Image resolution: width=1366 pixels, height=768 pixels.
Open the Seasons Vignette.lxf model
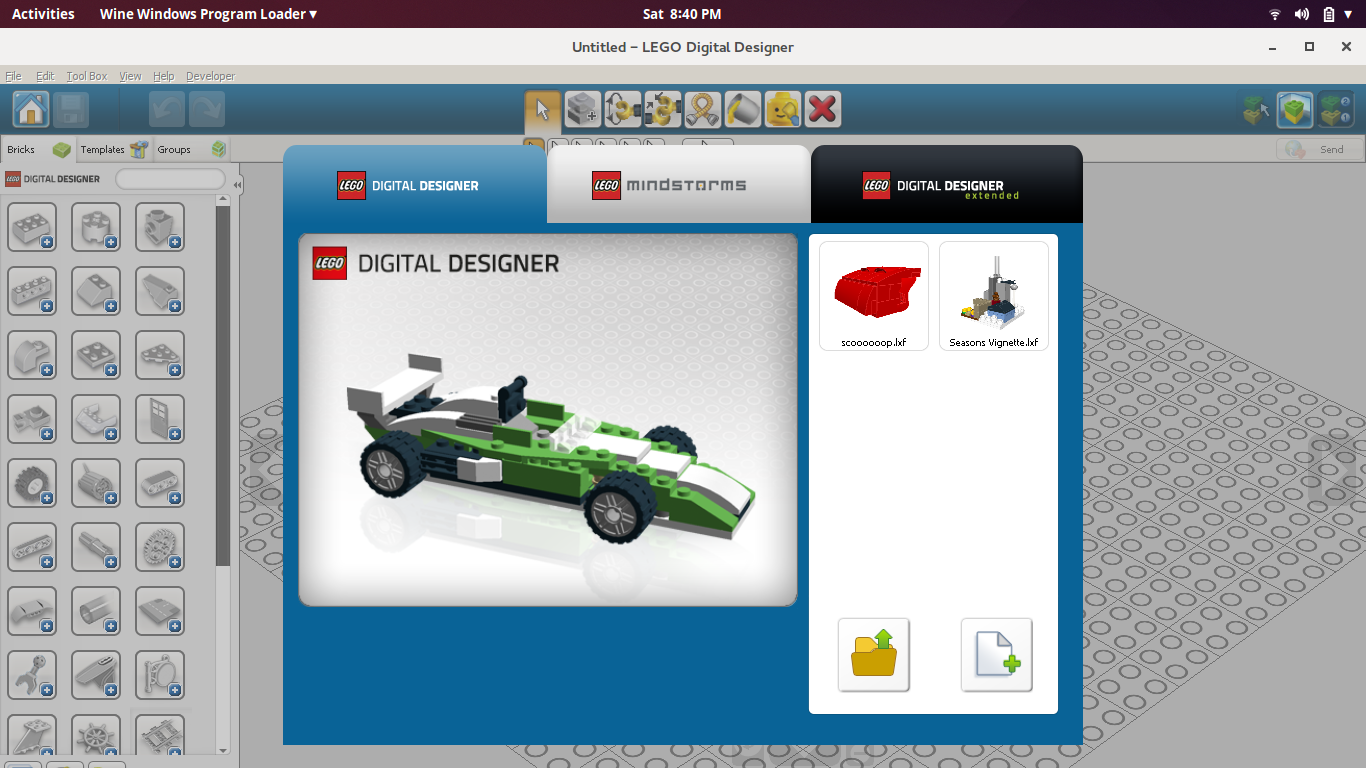[993, 296]
